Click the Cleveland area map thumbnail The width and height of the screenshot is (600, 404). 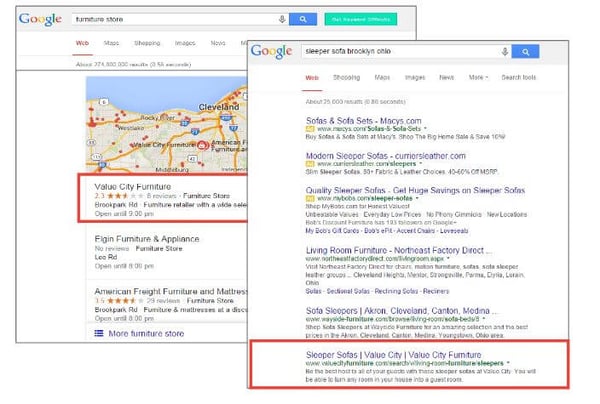[x=166, y=124]
